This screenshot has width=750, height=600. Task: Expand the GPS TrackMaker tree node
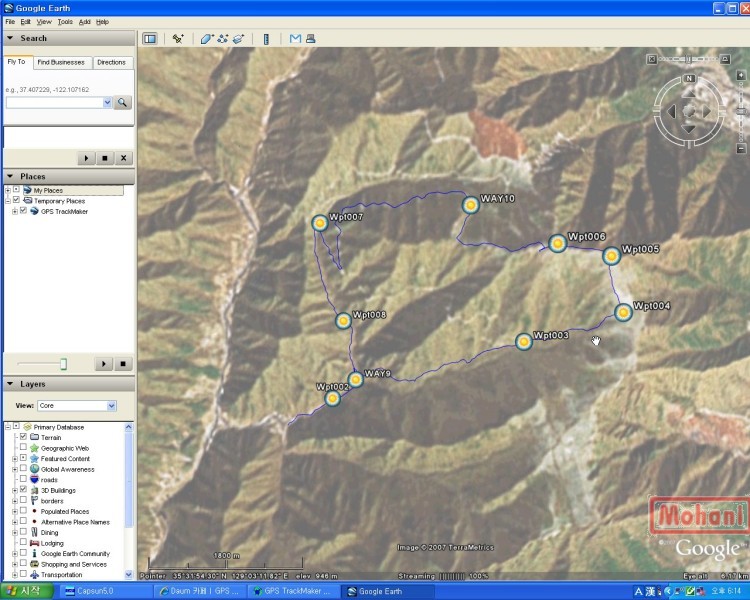click(x=15, y=211)
